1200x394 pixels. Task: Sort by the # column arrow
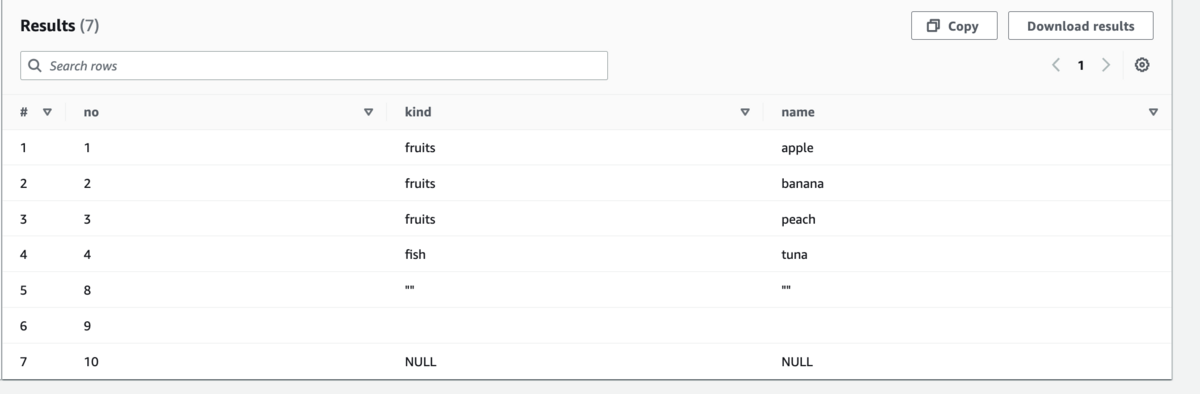point(47,113)
